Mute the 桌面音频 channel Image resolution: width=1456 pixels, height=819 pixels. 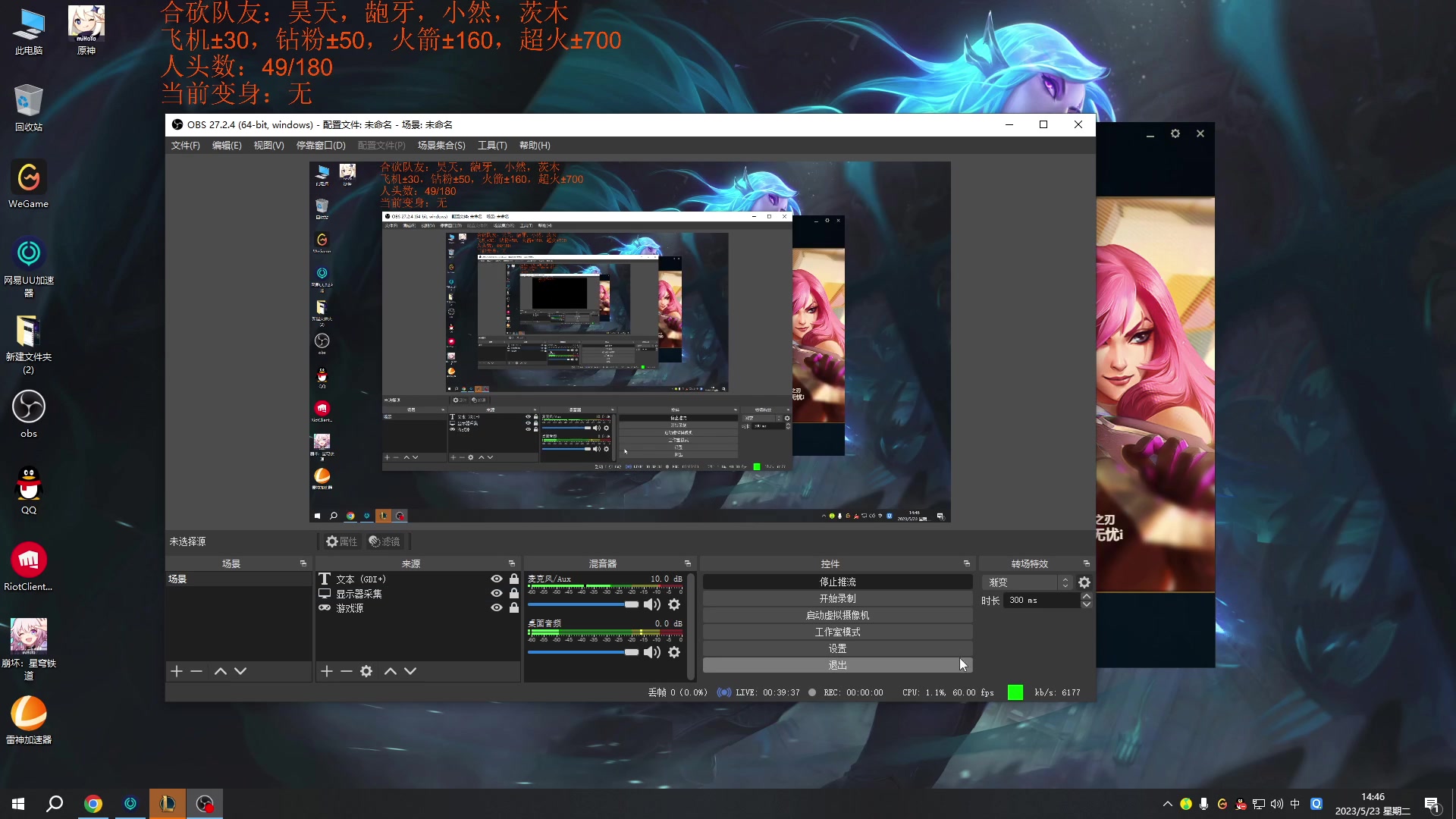[x=652, y=652]
